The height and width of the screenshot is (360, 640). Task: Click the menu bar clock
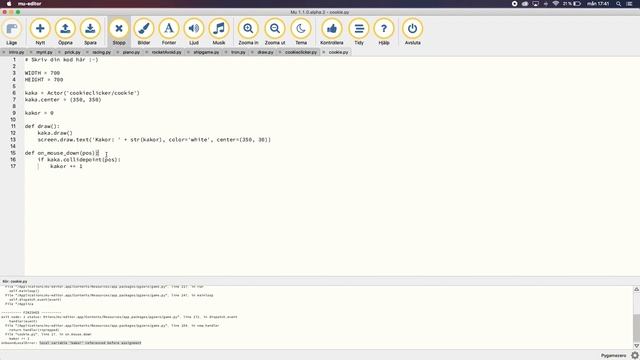(598, 4)
